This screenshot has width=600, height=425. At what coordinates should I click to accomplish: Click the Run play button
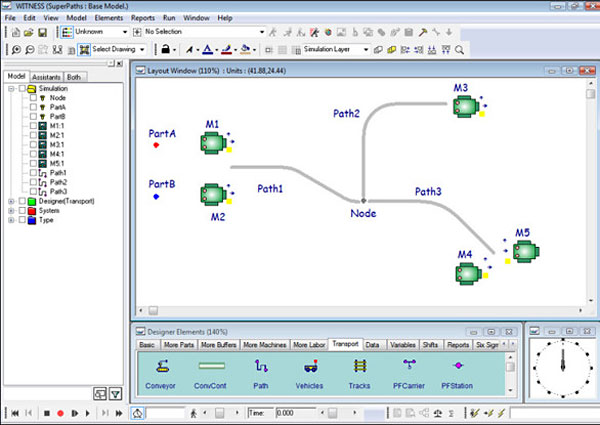(x=88, y=413)
